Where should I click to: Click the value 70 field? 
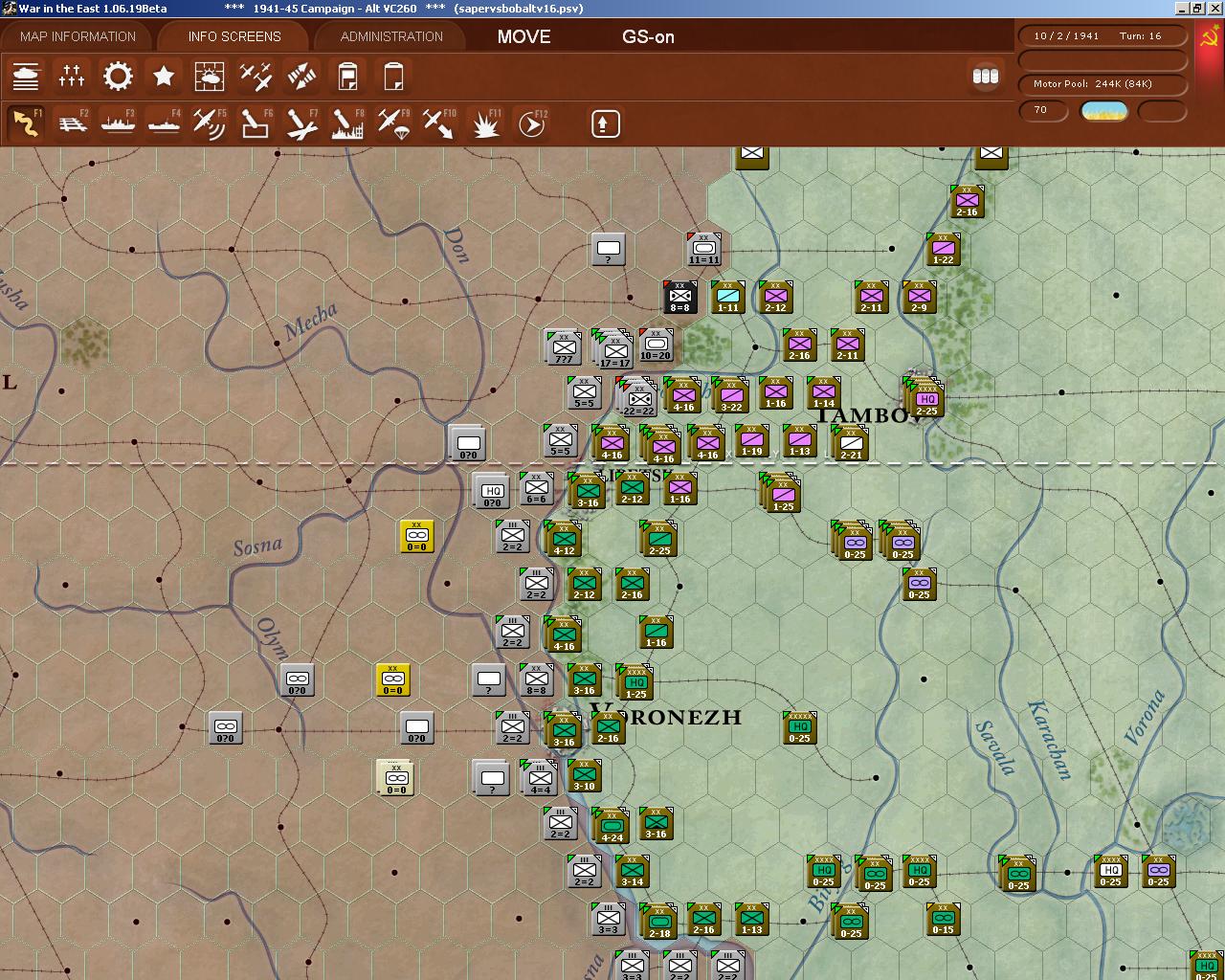click(x=1044, y=110)
